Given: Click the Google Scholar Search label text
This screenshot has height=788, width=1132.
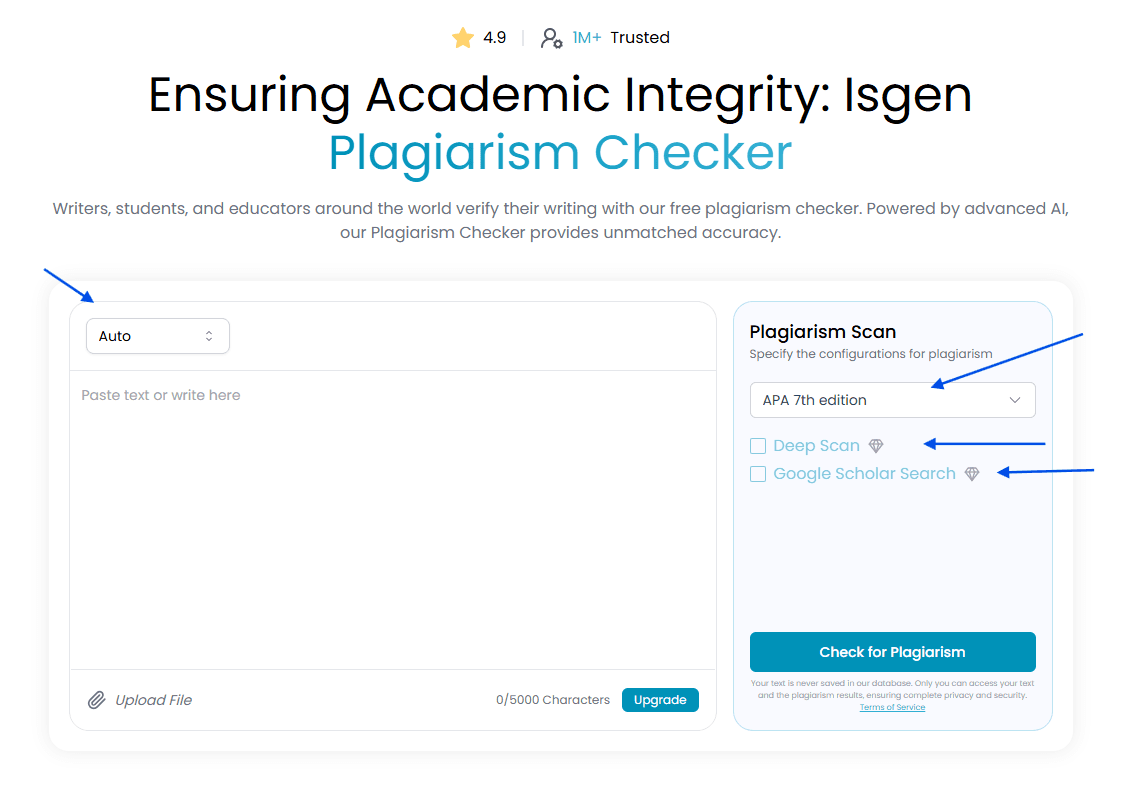Looking at the screenshot, I should pos(864,474).
